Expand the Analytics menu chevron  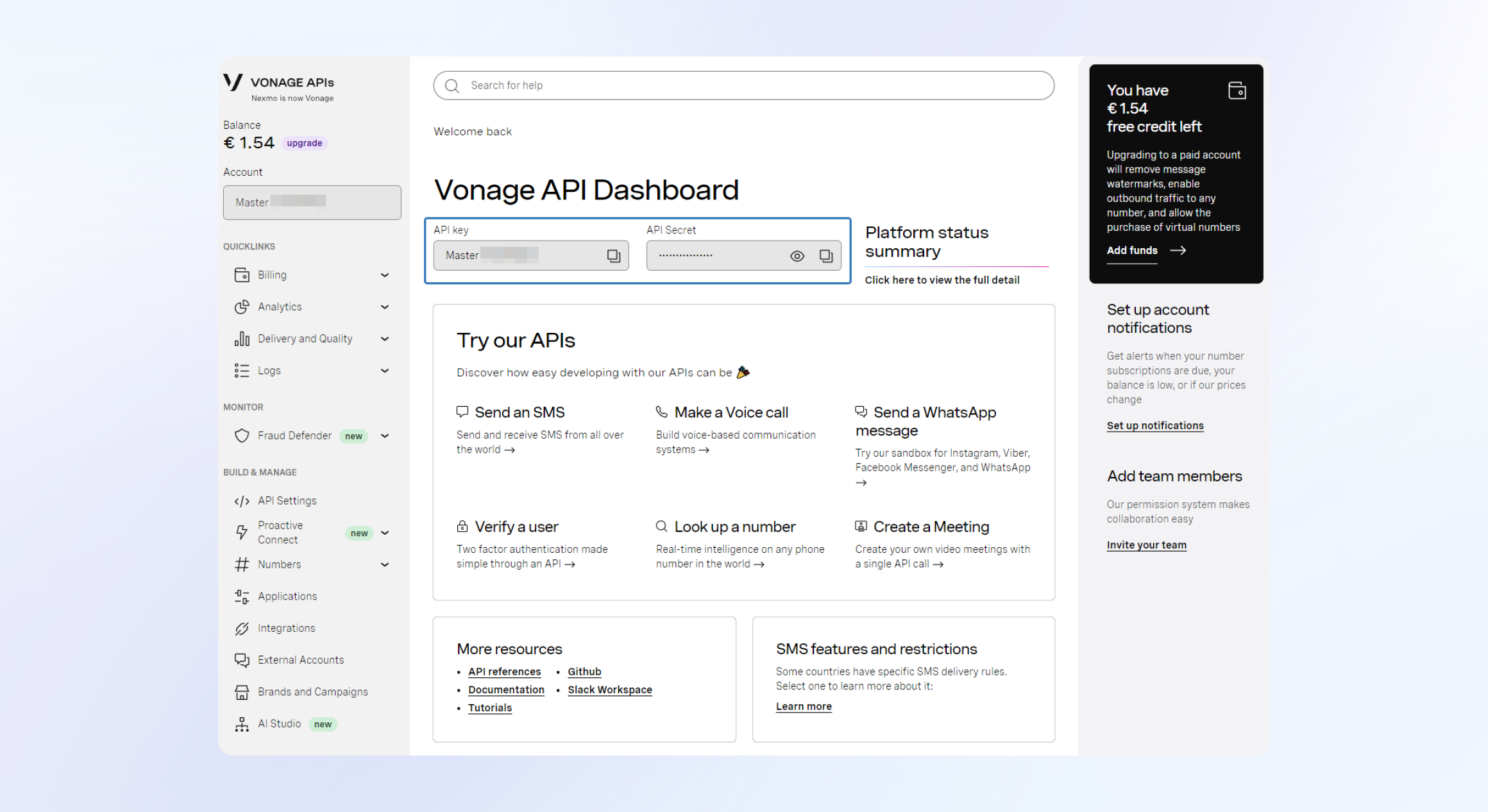(x=385, y=307)
